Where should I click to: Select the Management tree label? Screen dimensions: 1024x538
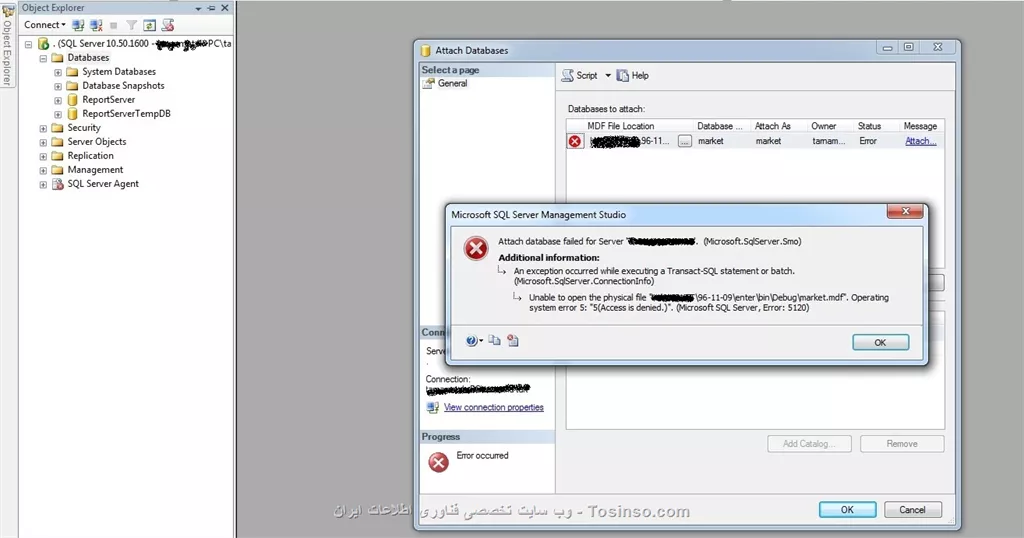pyautogui.click(x=95, y=170)
